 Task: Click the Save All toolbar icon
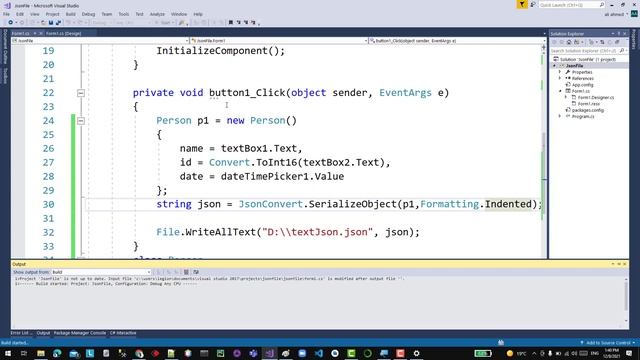coord(58,22)
